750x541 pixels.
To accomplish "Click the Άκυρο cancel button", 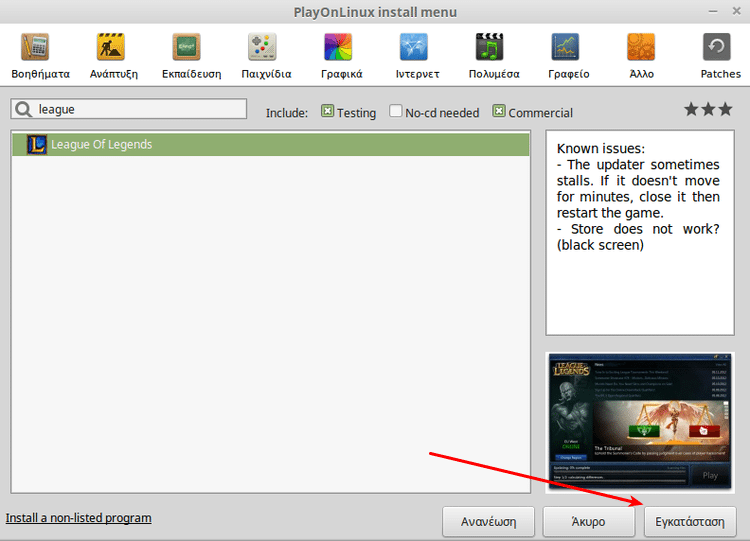I will tap(589, 521).
